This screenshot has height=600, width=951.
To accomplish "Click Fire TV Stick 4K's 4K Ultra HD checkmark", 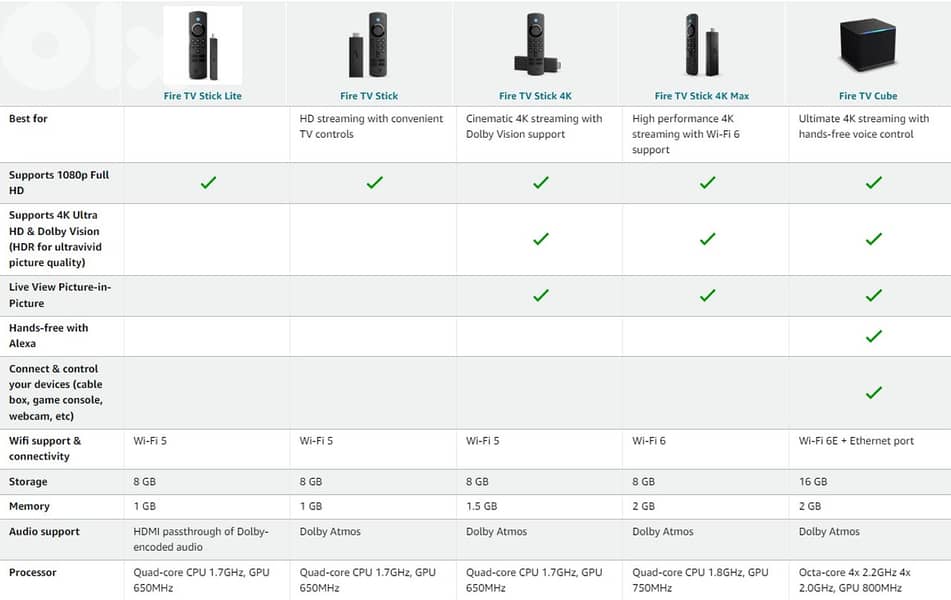I will (541, 239).
